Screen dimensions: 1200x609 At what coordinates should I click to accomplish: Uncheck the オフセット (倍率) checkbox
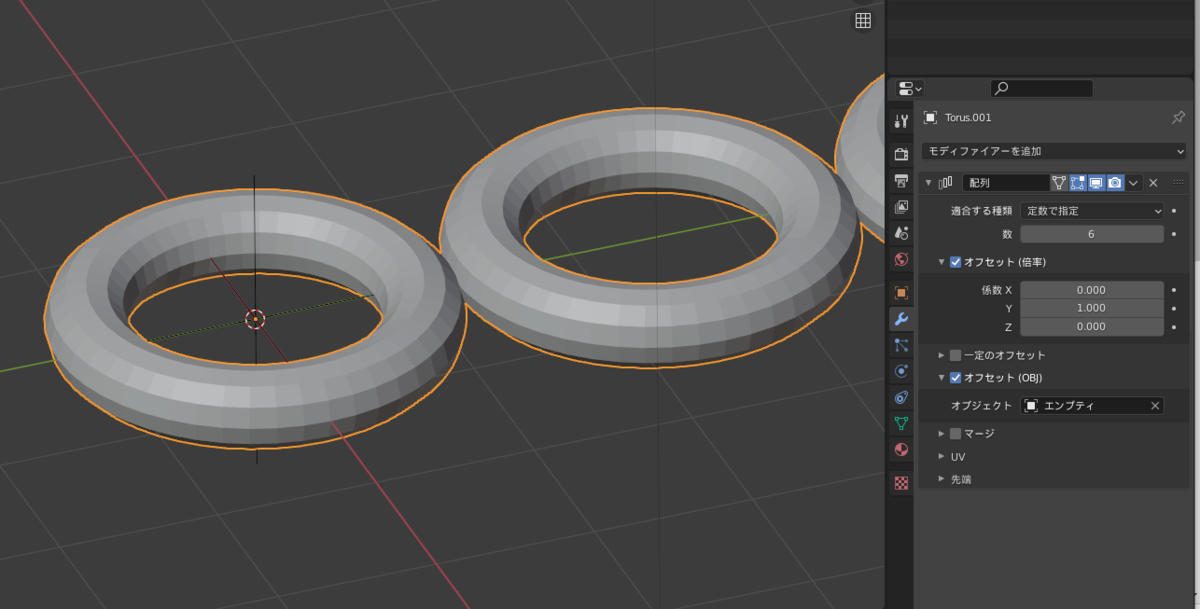pos(955,262)
